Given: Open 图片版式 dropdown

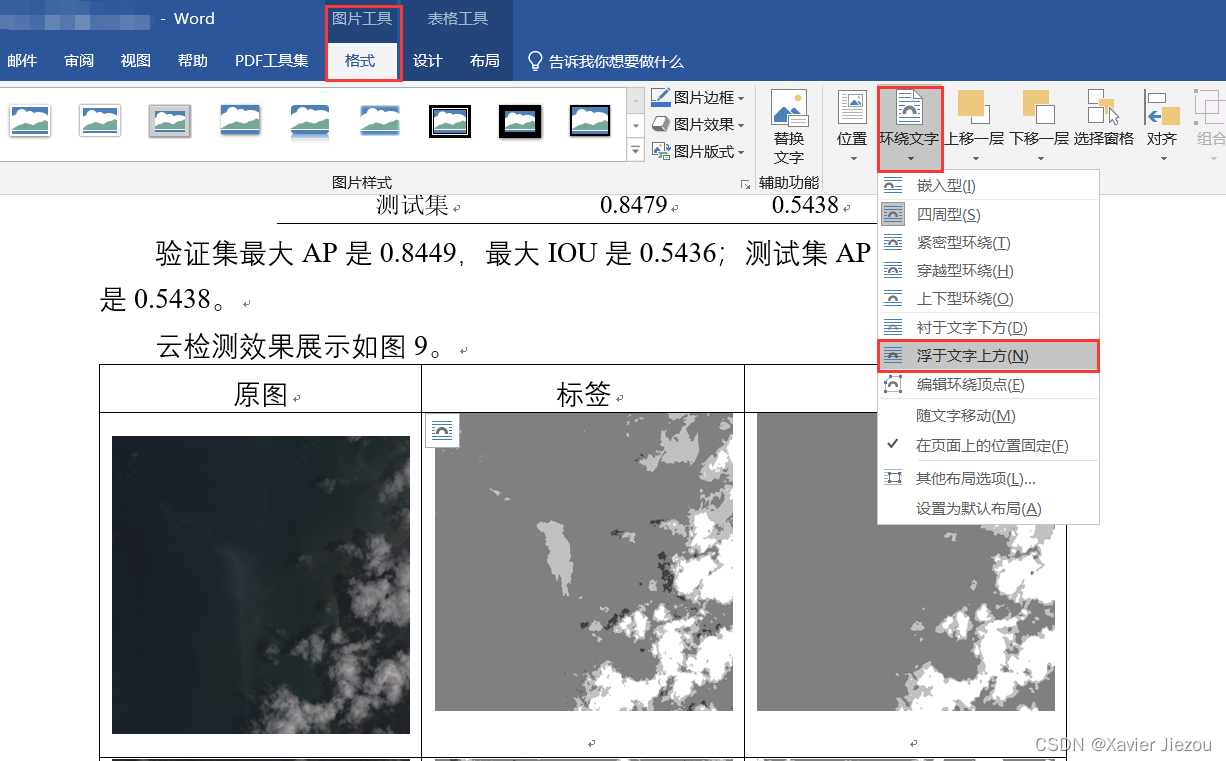Looking at the screenshot, I should (x=698, y=151).
